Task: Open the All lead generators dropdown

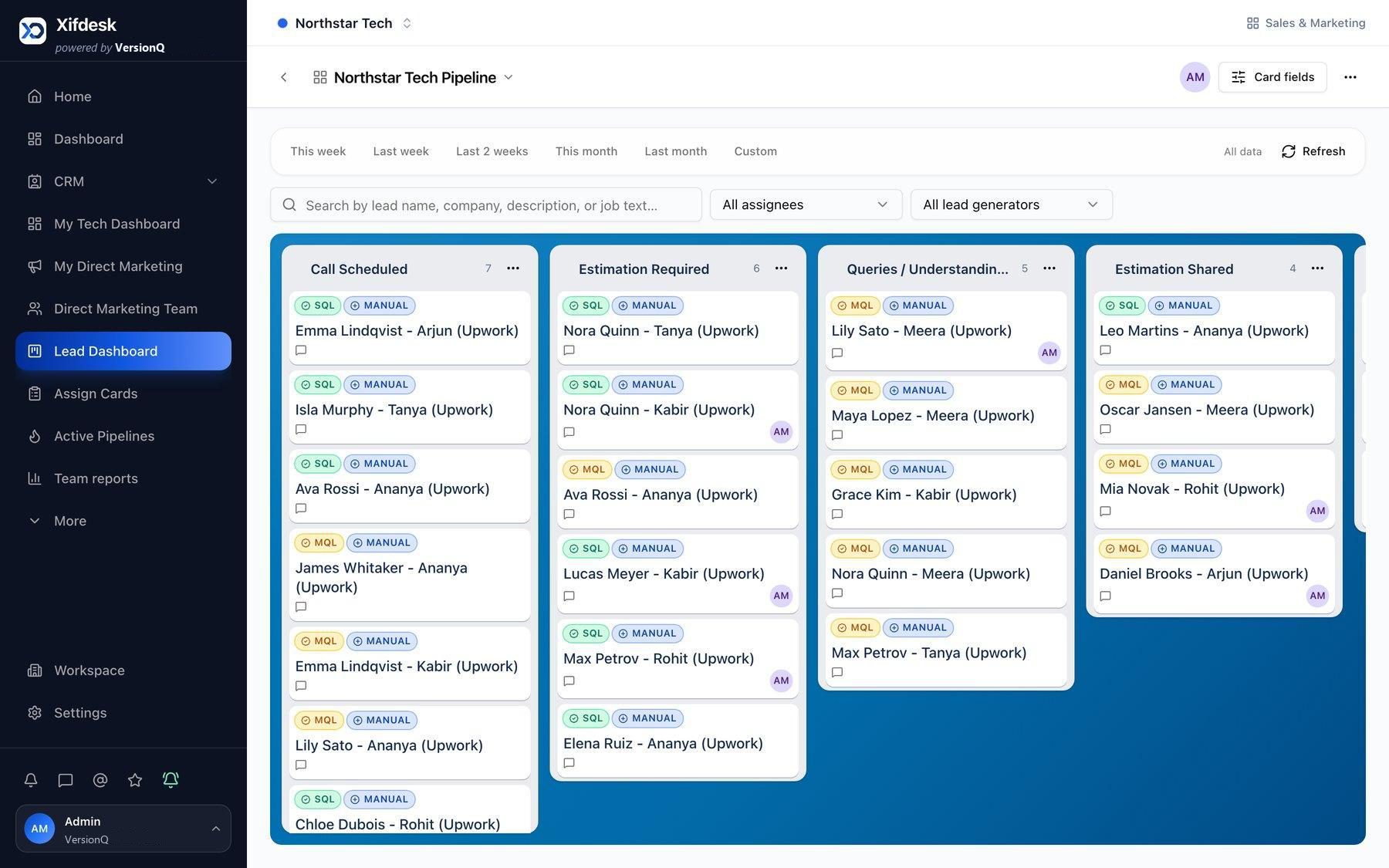Action: [1011, 204]
